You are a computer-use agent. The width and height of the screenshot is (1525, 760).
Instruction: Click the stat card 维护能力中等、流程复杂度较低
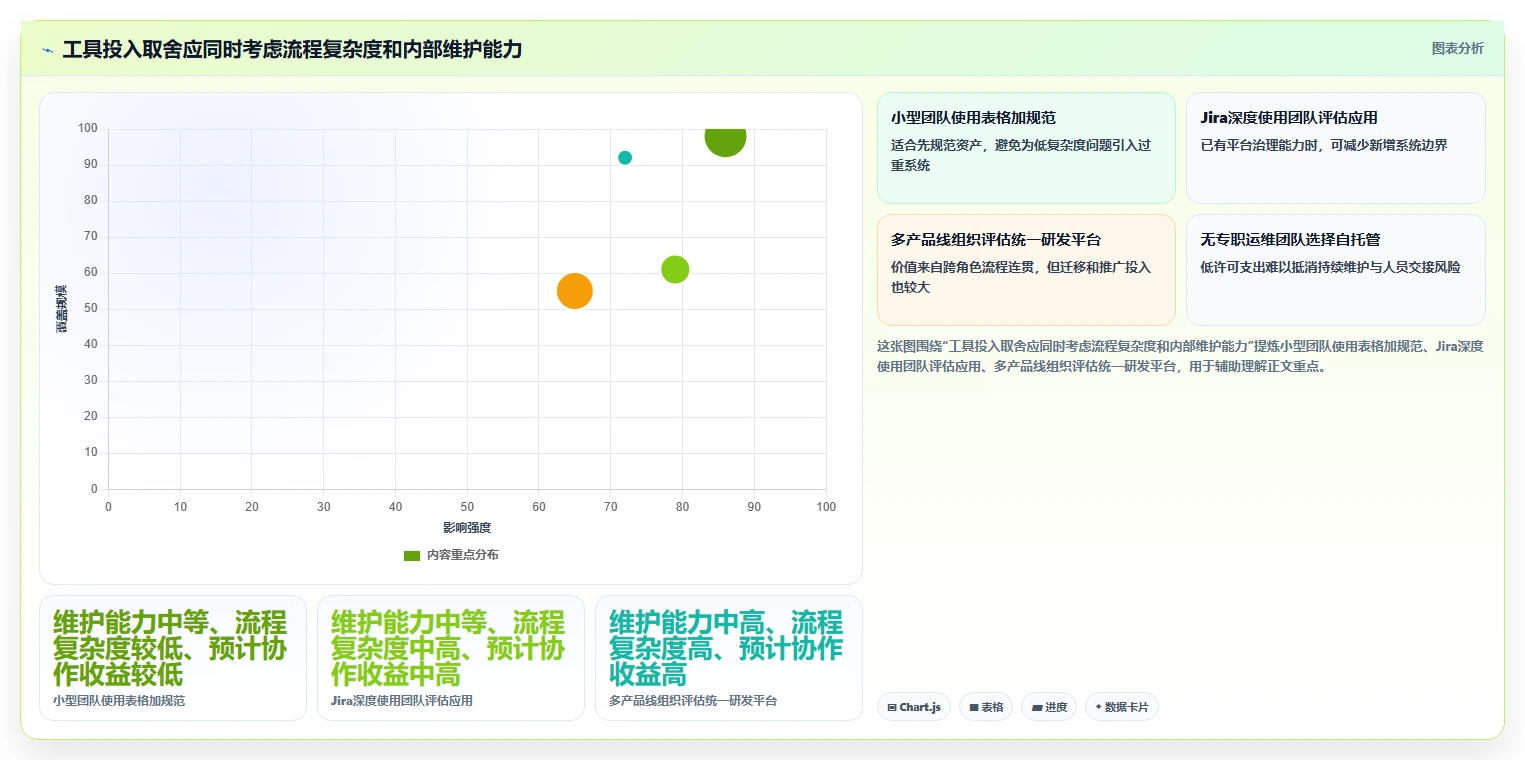(173, 658)
